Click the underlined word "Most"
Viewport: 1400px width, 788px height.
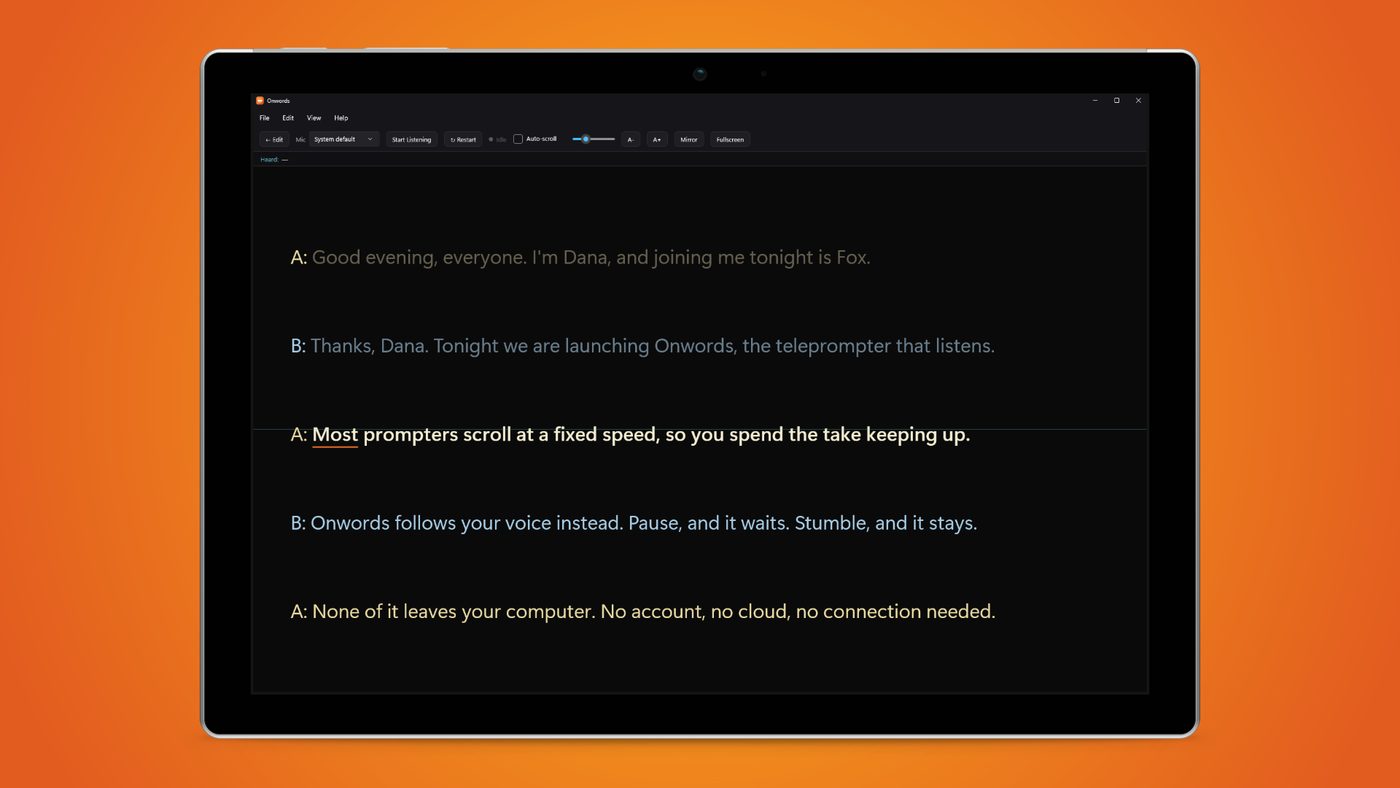(x=335, y=435)
